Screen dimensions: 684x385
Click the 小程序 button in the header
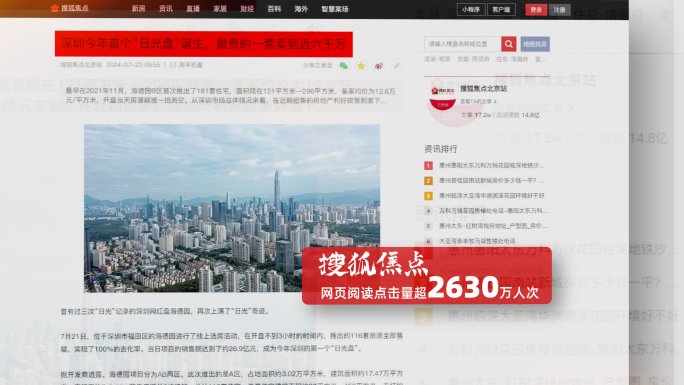click(471, 10)
